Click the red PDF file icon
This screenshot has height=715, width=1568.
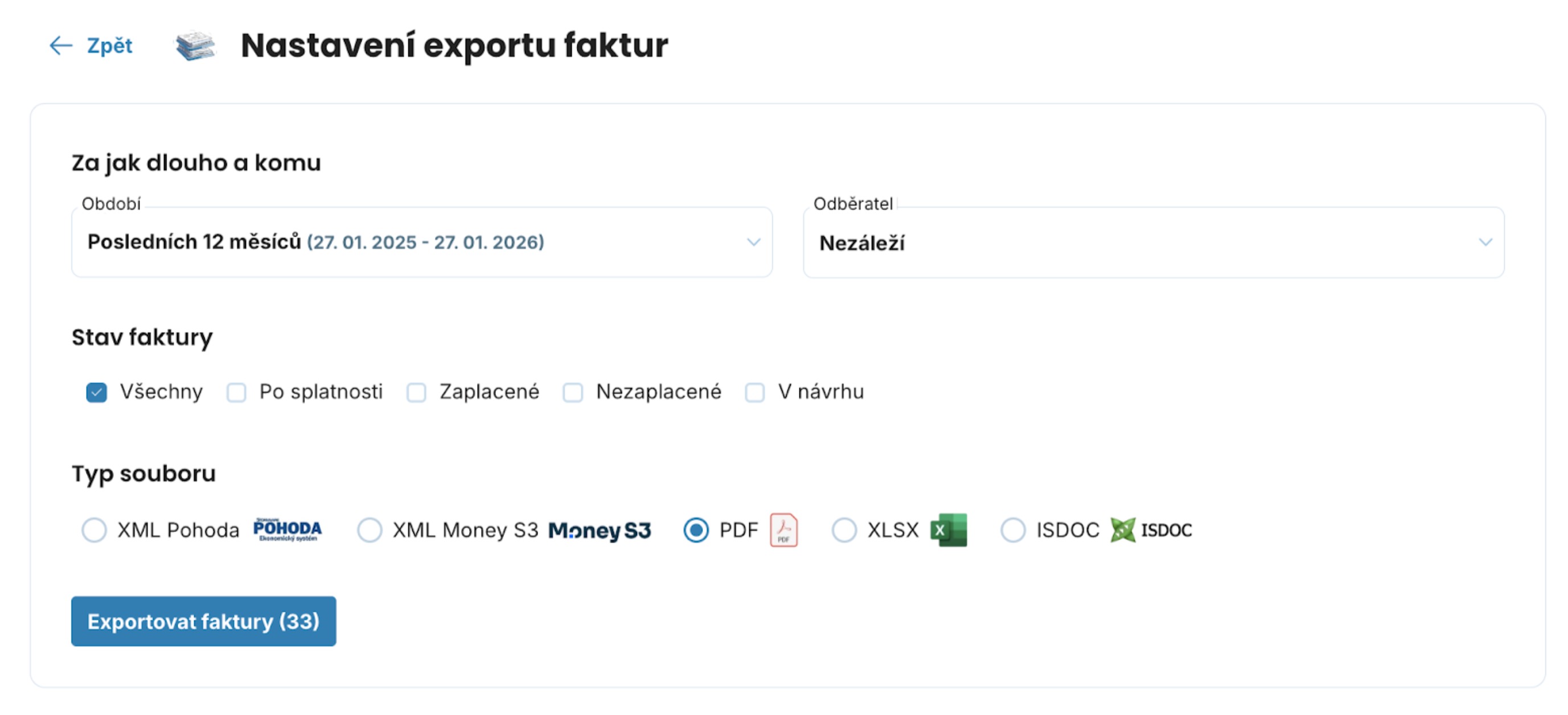[x=783, y=530]
